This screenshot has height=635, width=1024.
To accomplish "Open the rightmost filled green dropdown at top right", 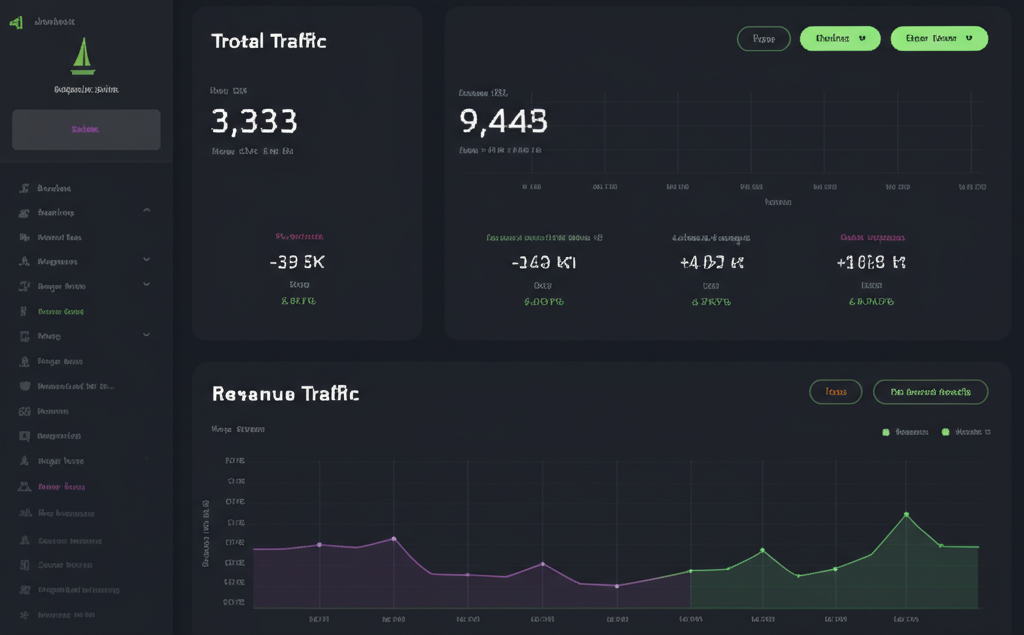I will (x=938, y=39).
